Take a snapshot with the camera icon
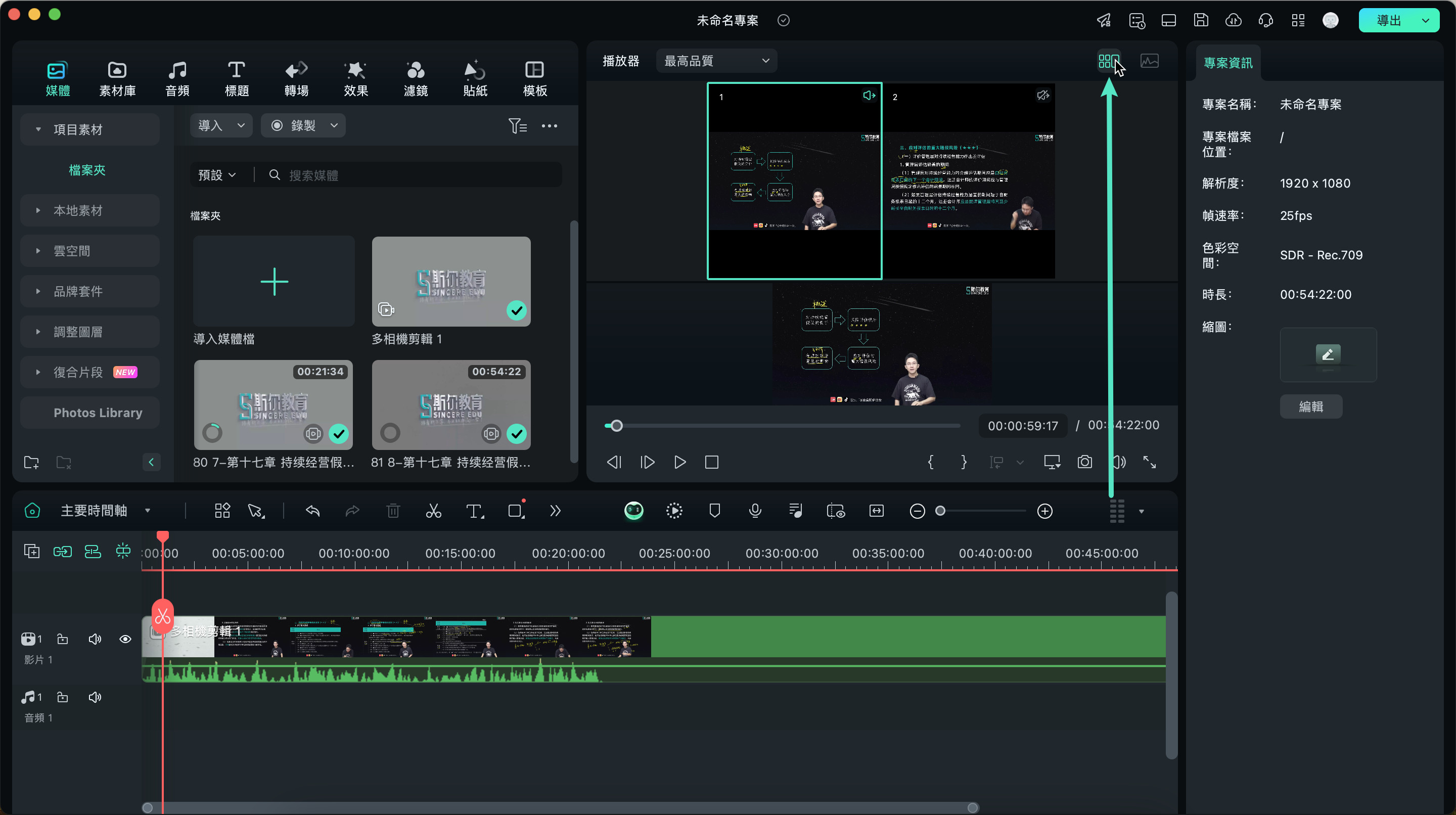Image resolution: width=1456 pixels, height=815 pixels. click(x=1084, y=462)
